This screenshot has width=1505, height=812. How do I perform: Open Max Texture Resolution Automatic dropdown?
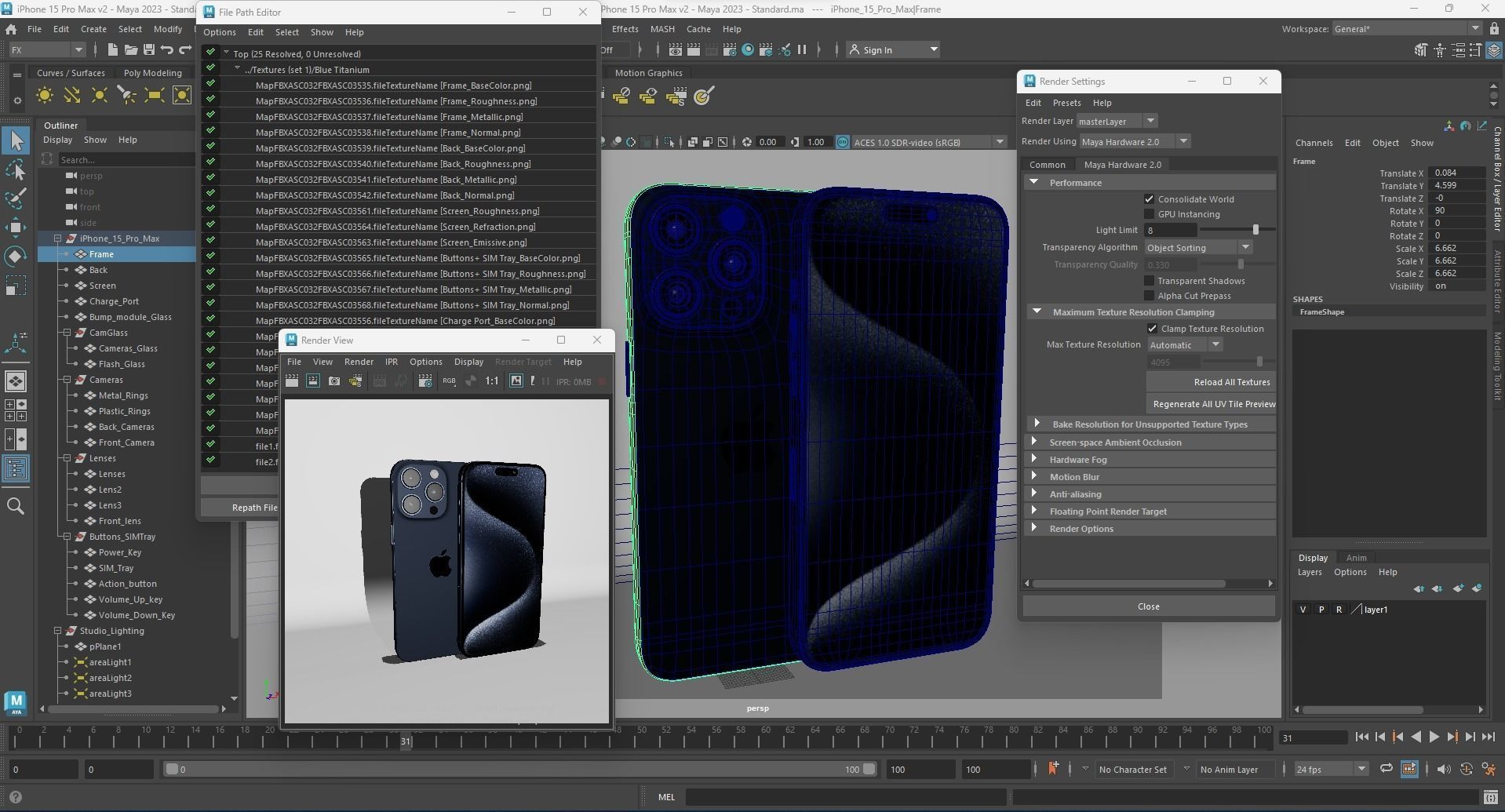point(1185,345)
